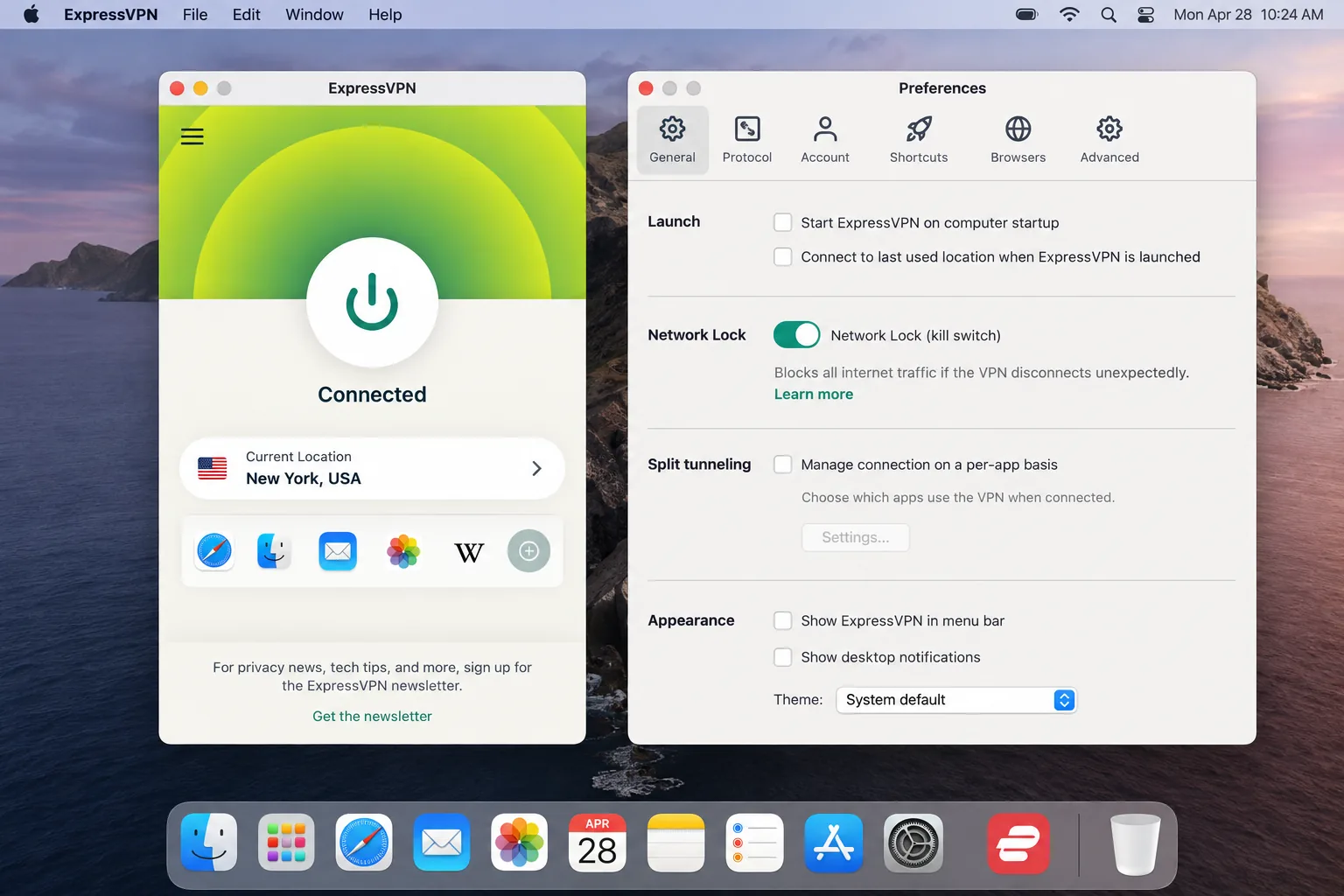This screenshot has width=1344, height=896.
Task: Click the date and time in menu bar
Action: click(1248, 15)
